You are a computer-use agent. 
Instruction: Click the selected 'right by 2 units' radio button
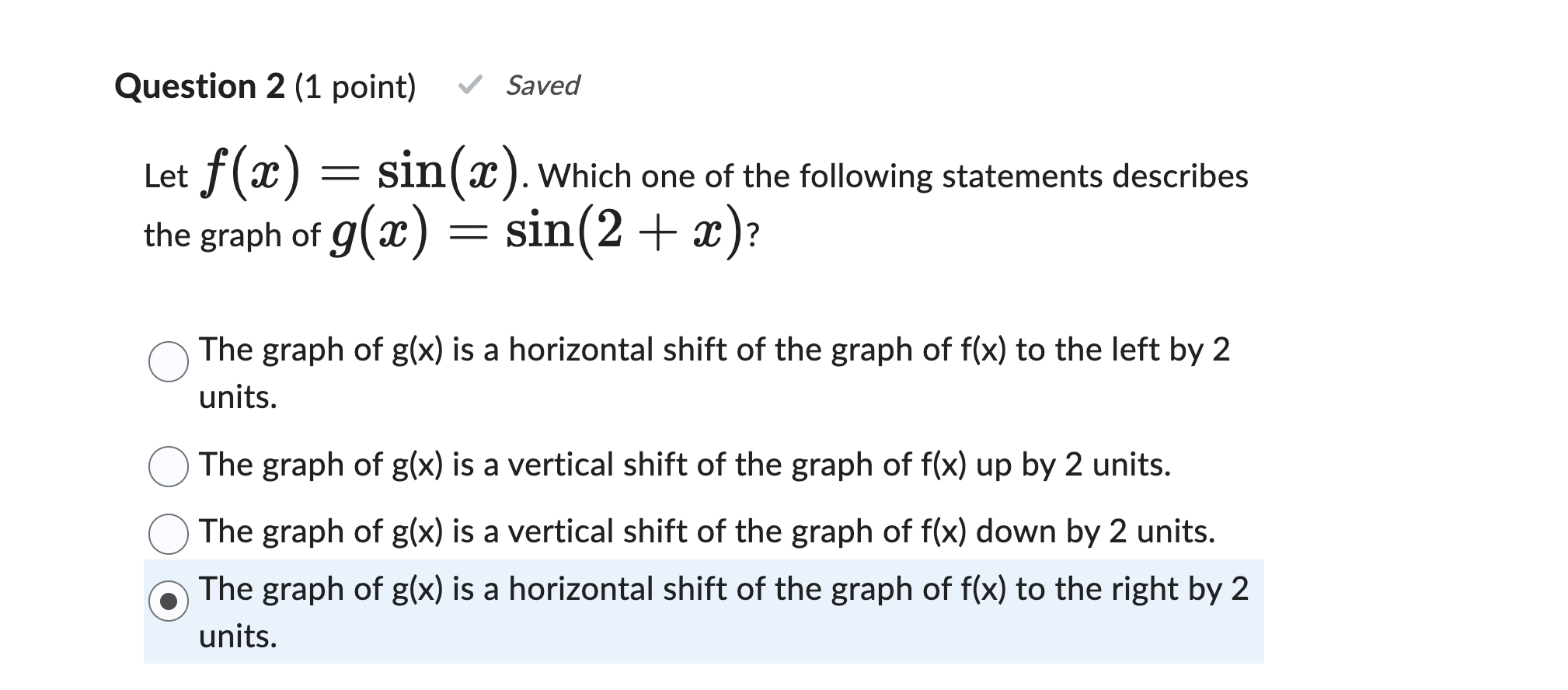coord(167,602)
